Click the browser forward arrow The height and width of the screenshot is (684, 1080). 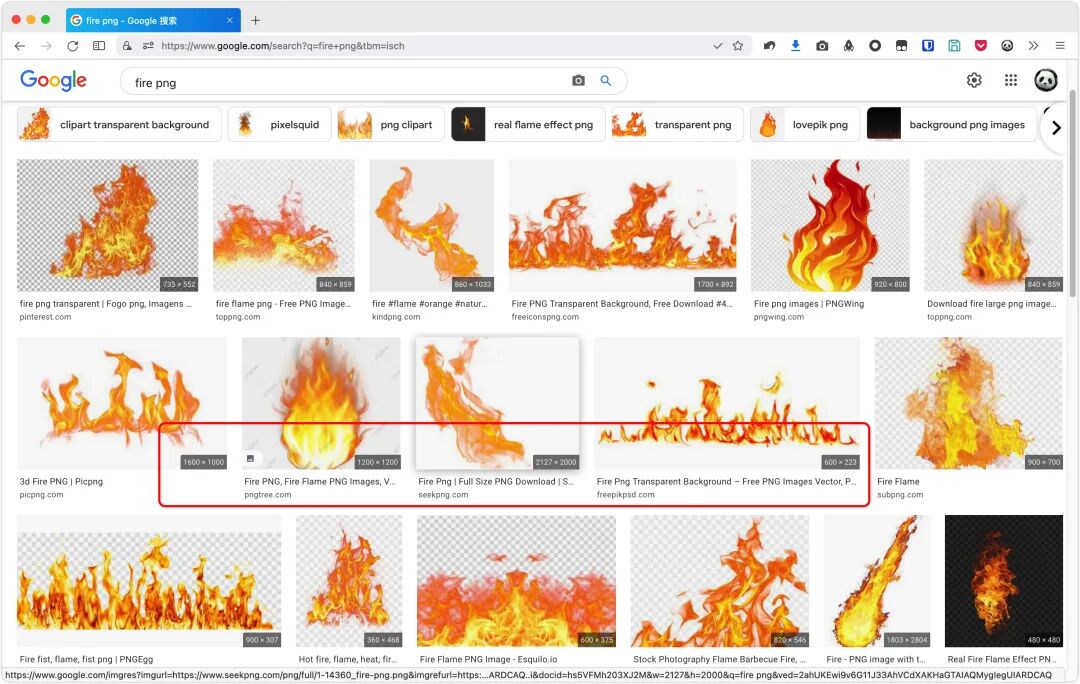tap(46, 45)
